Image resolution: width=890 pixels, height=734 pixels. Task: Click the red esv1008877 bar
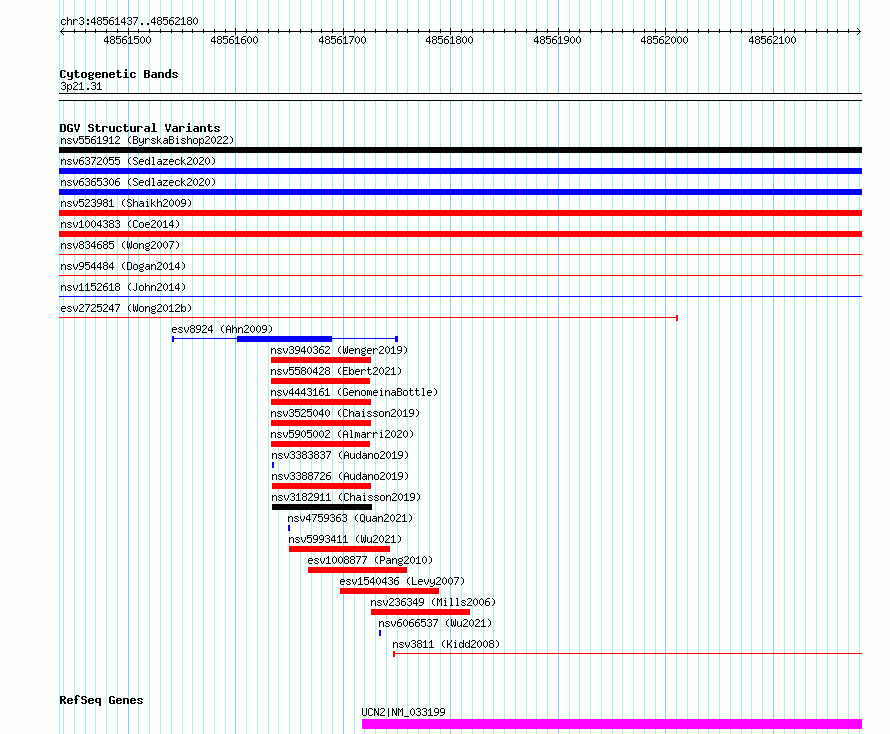[x=358, y=570]
